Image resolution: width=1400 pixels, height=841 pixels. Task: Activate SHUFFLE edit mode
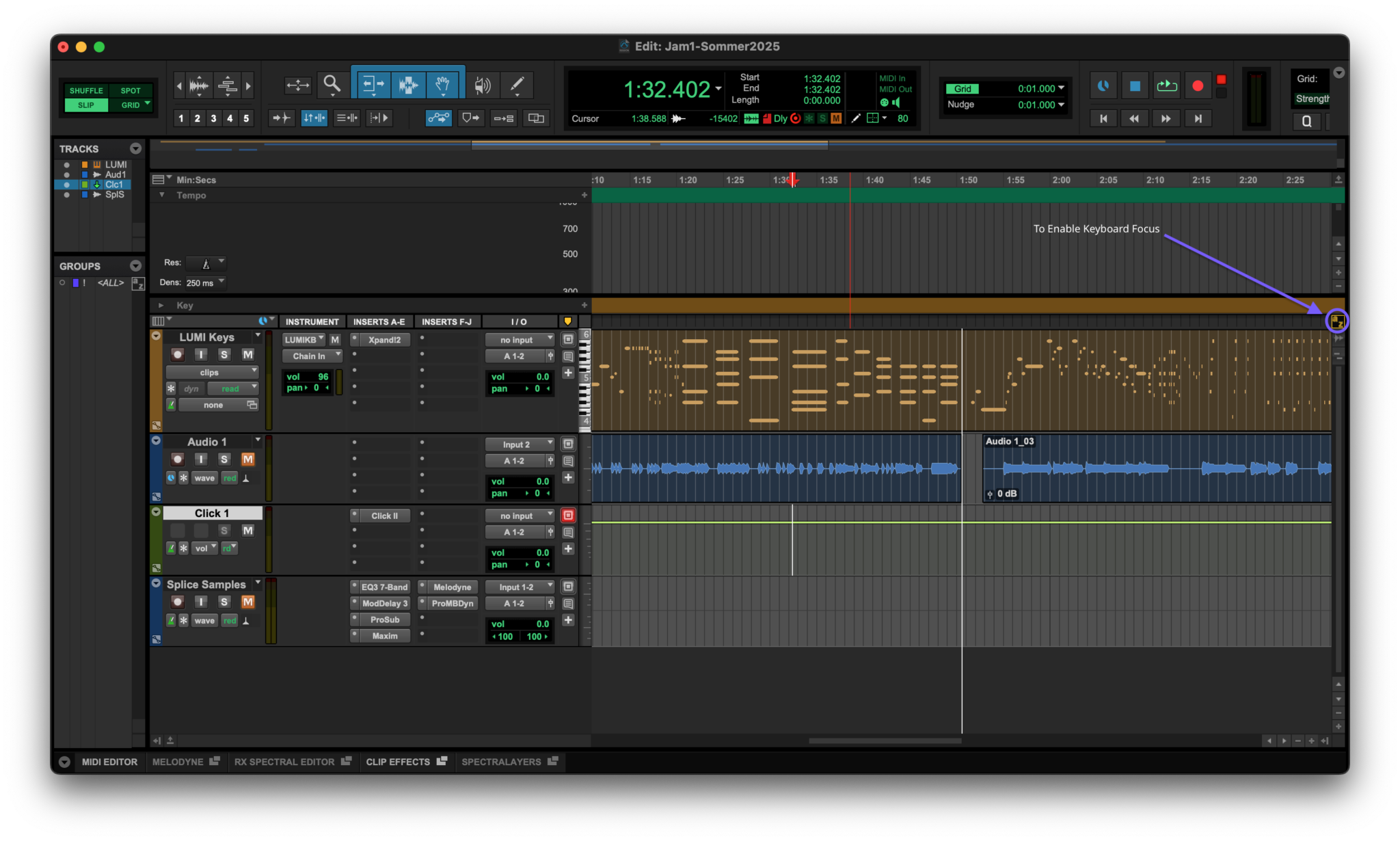pyautogui.click(x=86, y=90)
